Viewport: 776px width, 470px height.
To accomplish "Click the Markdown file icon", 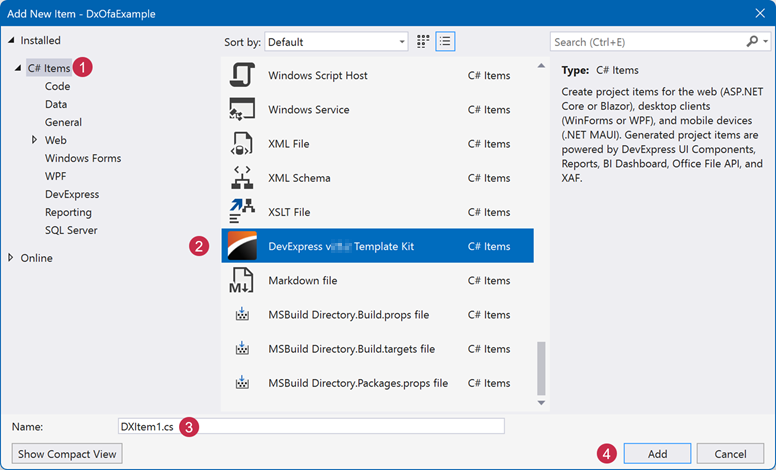I will pyautogui.click(x=242, y=280).
